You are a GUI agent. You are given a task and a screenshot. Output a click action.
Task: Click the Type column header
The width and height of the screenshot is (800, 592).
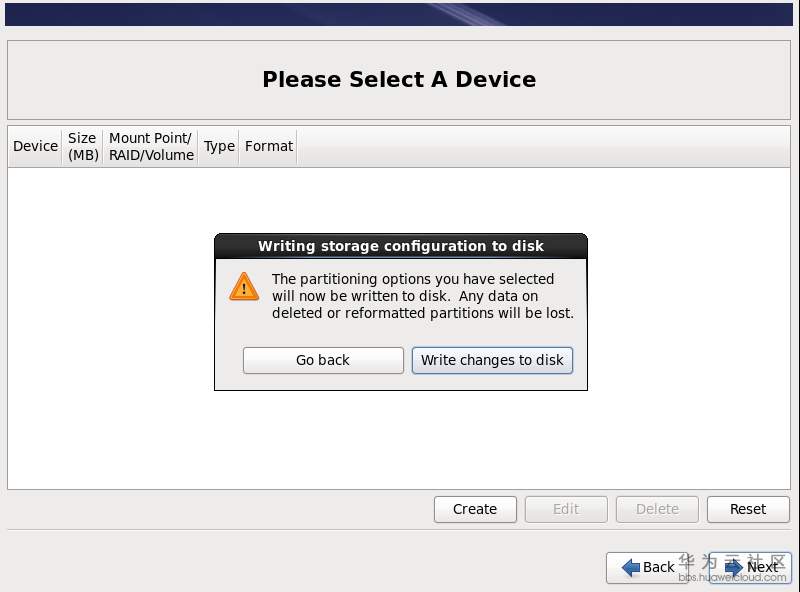tap(219, 146)
